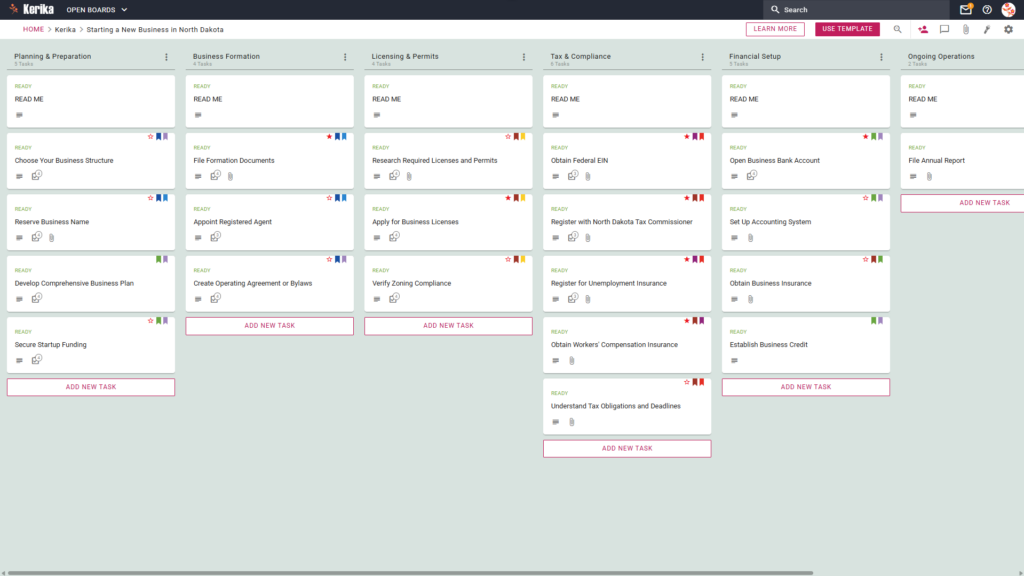Toggle star on File Formation Documents
Image resolution: width=1024 pixels, height=576 pixels.
pos(329,136)
